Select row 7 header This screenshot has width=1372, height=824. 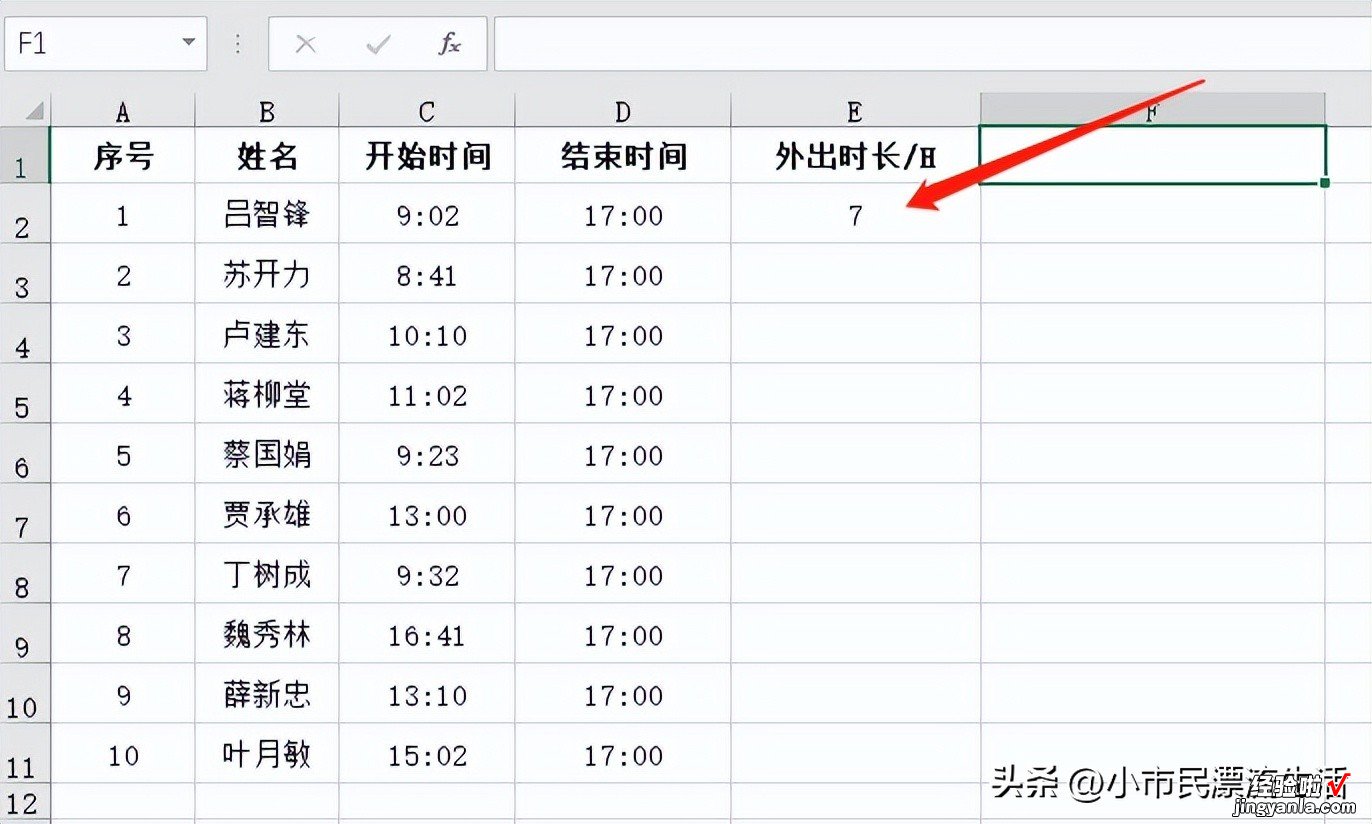[24, 514]
